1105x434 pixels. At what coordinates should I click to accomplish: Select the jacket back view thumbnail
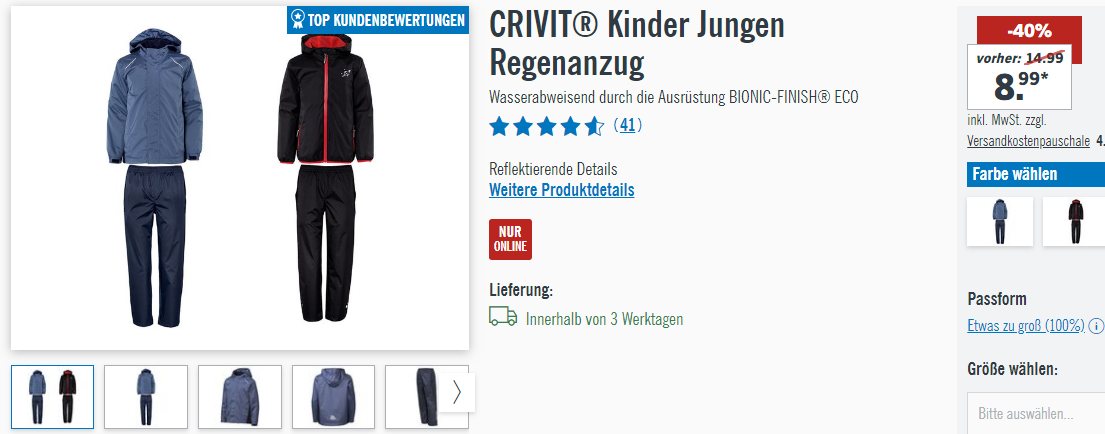click(x=333, y=397)
